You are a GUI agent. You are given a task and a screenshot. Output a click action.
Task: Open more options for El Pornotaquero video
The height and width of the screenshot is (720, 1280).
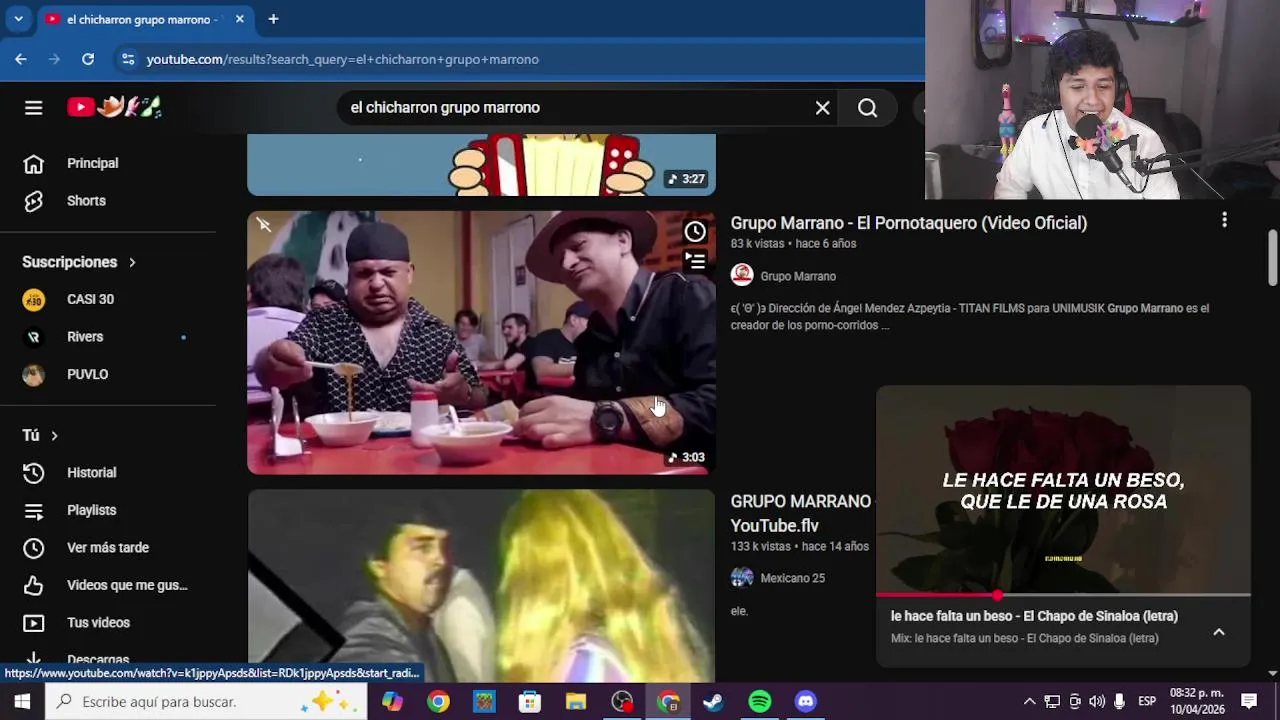tap(1224, 220)
